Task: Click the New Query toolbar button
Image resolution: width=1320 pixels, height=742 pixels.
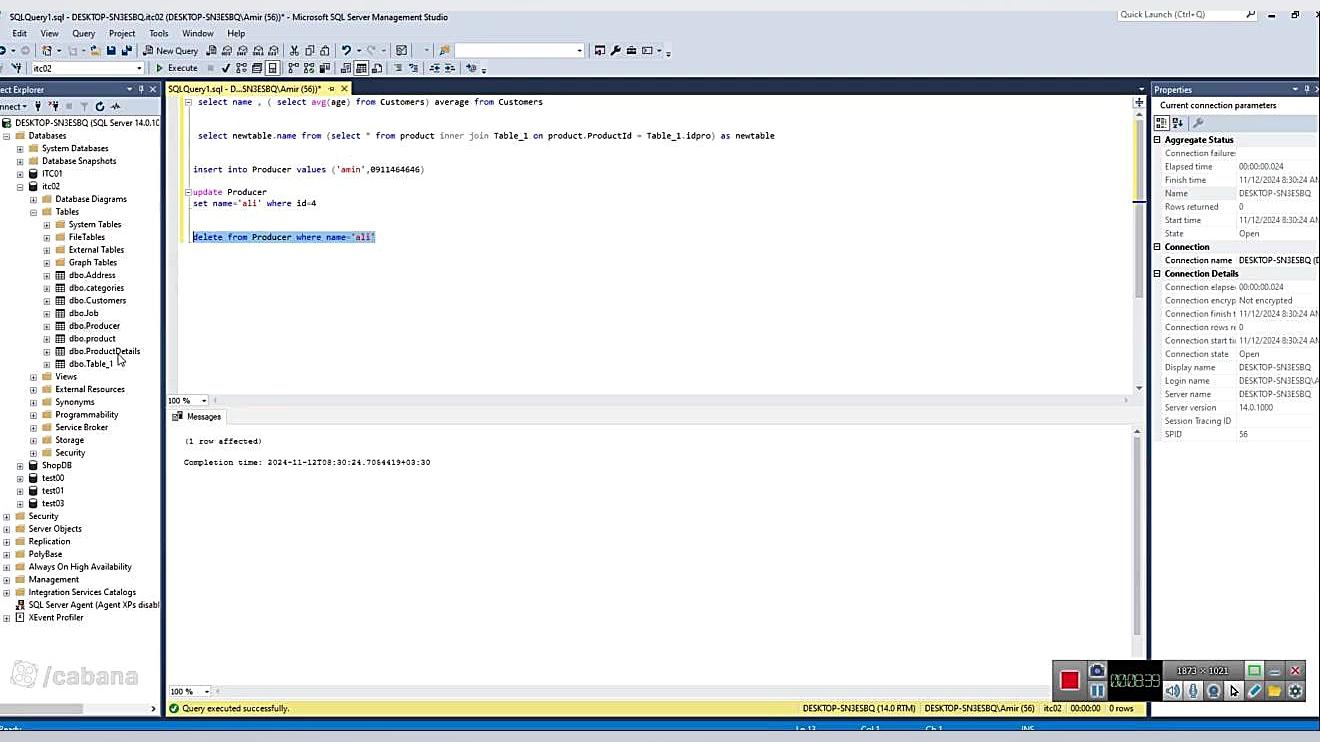Action: click(x=171, y=51)
